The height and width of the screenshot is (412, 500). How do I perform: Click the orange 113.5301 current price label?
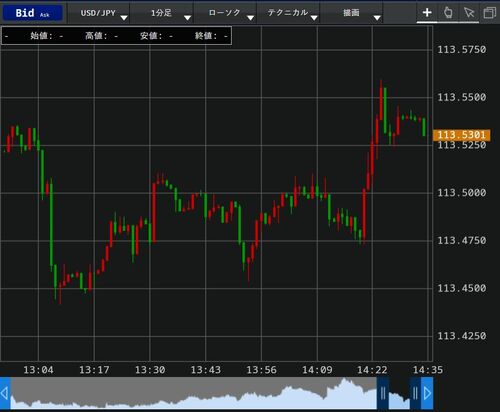click(461, 135)
